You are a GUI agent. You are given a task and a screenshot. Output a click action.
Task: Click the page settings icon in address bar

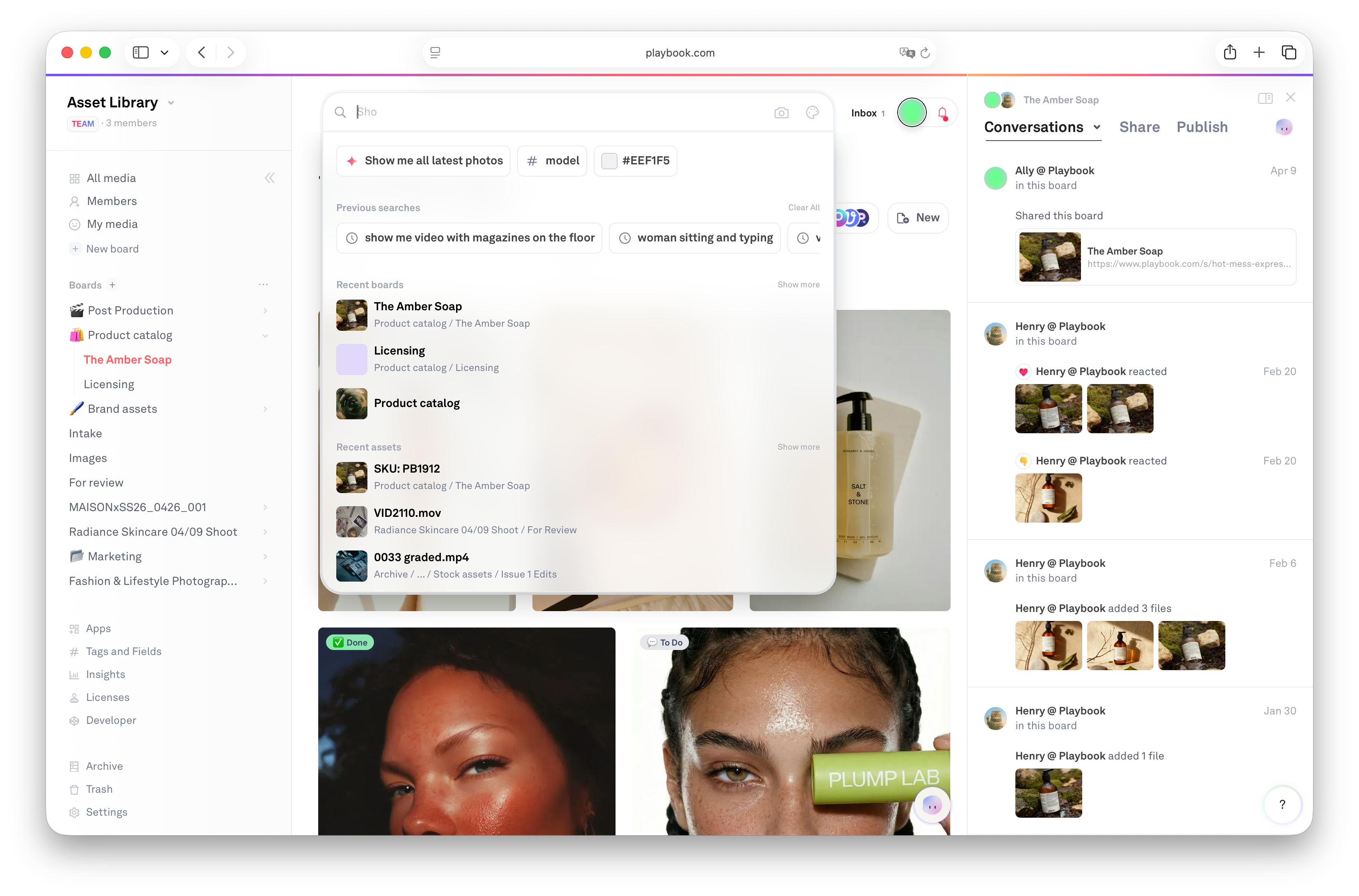(435, 52)
